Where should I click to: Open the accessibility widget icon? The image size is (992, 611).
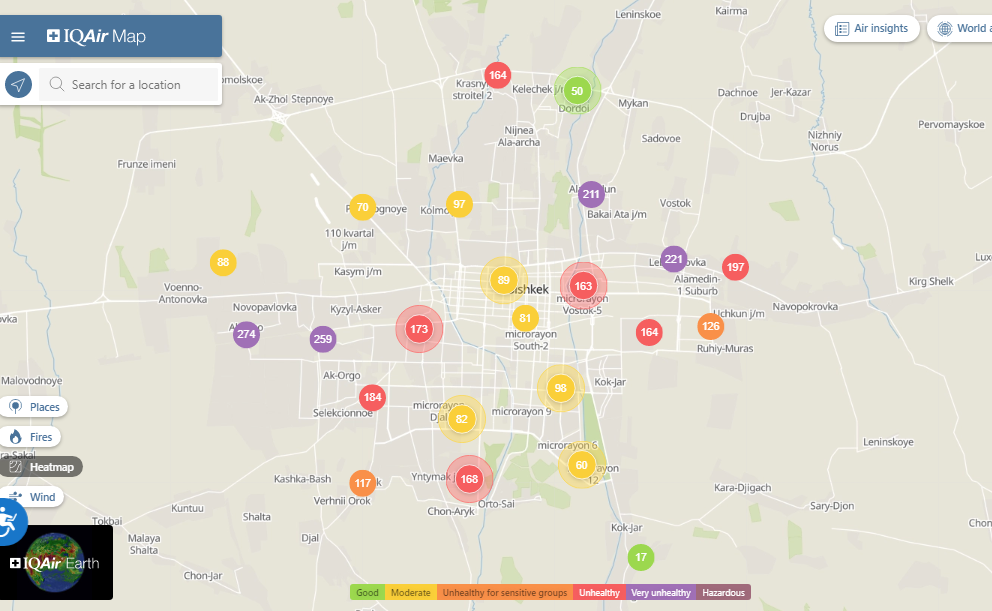pos(9,521)
